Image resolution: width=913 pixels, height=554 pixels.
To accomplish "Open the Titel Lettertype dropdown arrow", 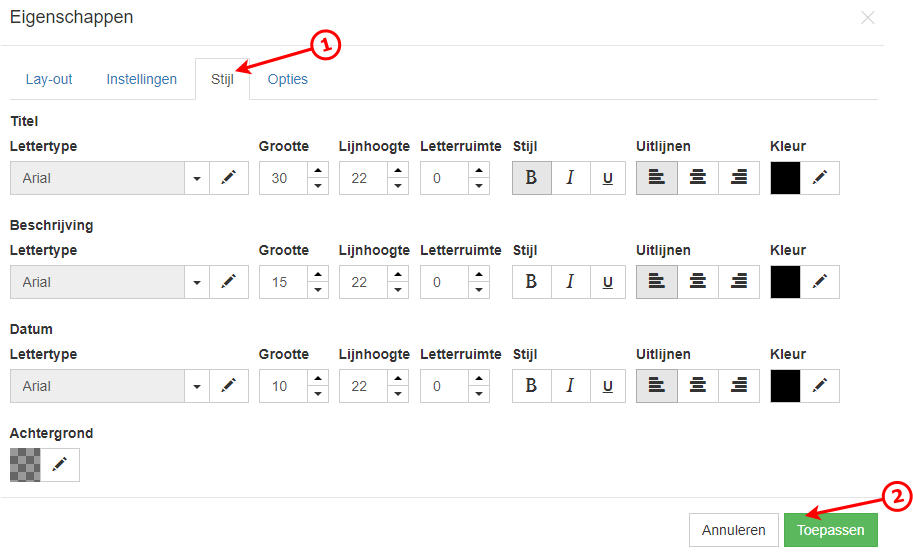I will [x=197, y=178].
